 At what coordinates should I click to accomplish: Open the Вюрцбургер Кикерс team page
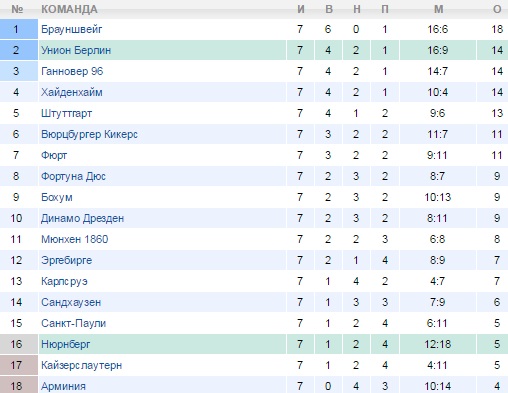[89, 134]
